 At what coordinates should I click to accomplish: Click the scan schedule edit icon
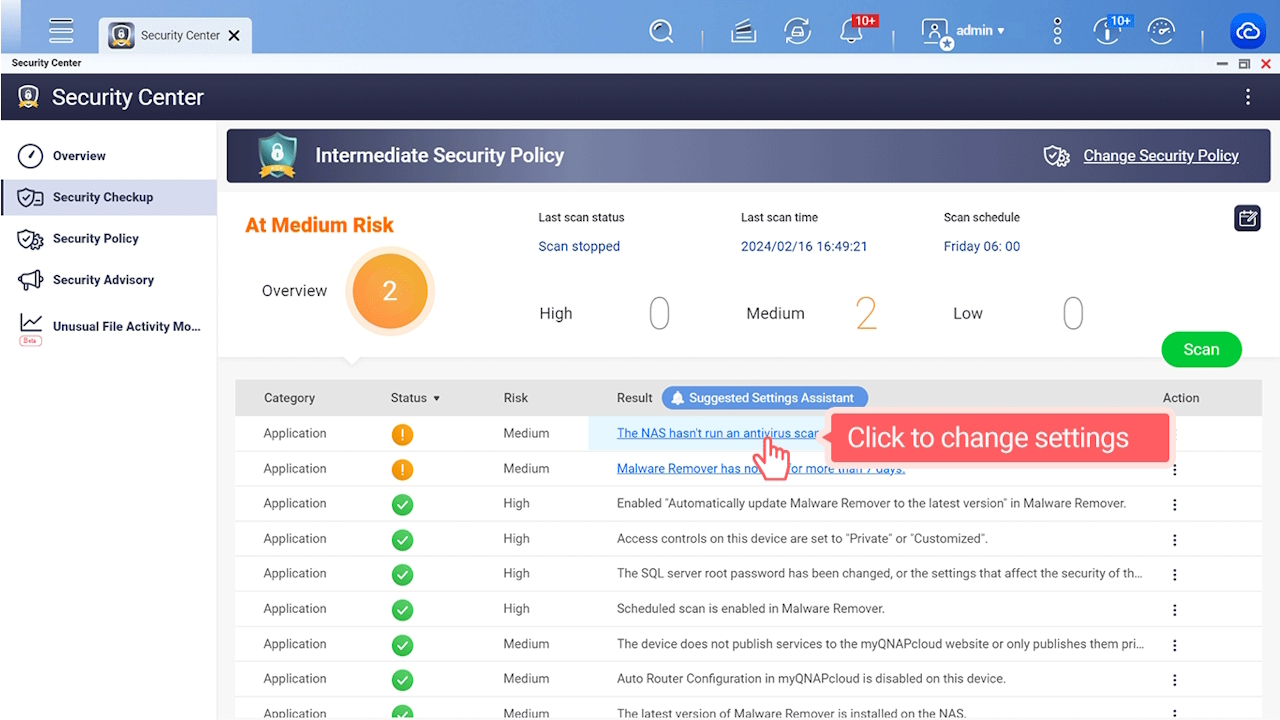[x=1247, y=218]
